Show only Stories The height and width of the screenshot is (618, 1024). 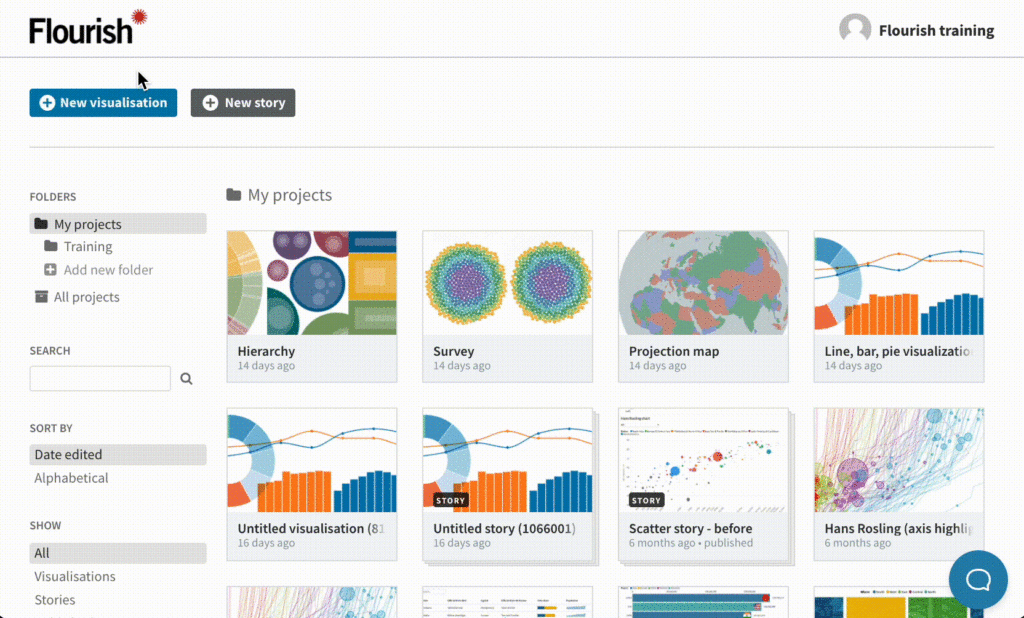(55, 600)
